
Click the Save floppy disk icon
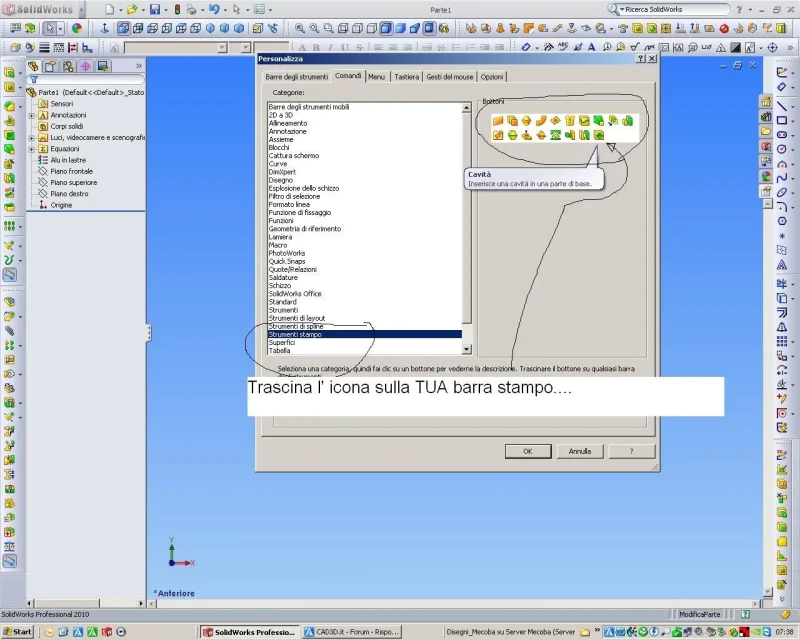(x=155, y=9)
